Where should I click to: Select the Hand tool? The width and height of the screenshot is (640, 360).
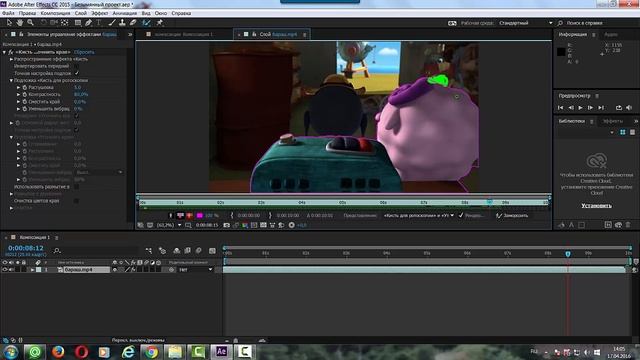[x=20, y=23]
